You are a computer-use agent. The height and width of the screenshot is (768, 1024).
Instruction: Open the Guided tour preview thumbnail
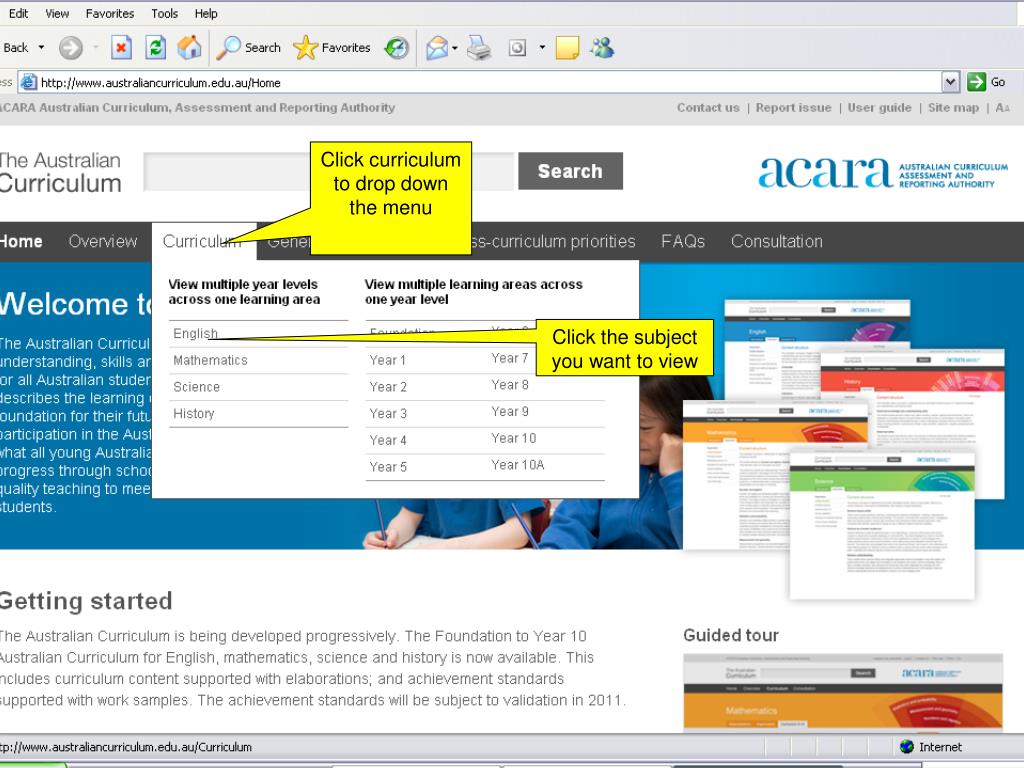click(842, 692)
